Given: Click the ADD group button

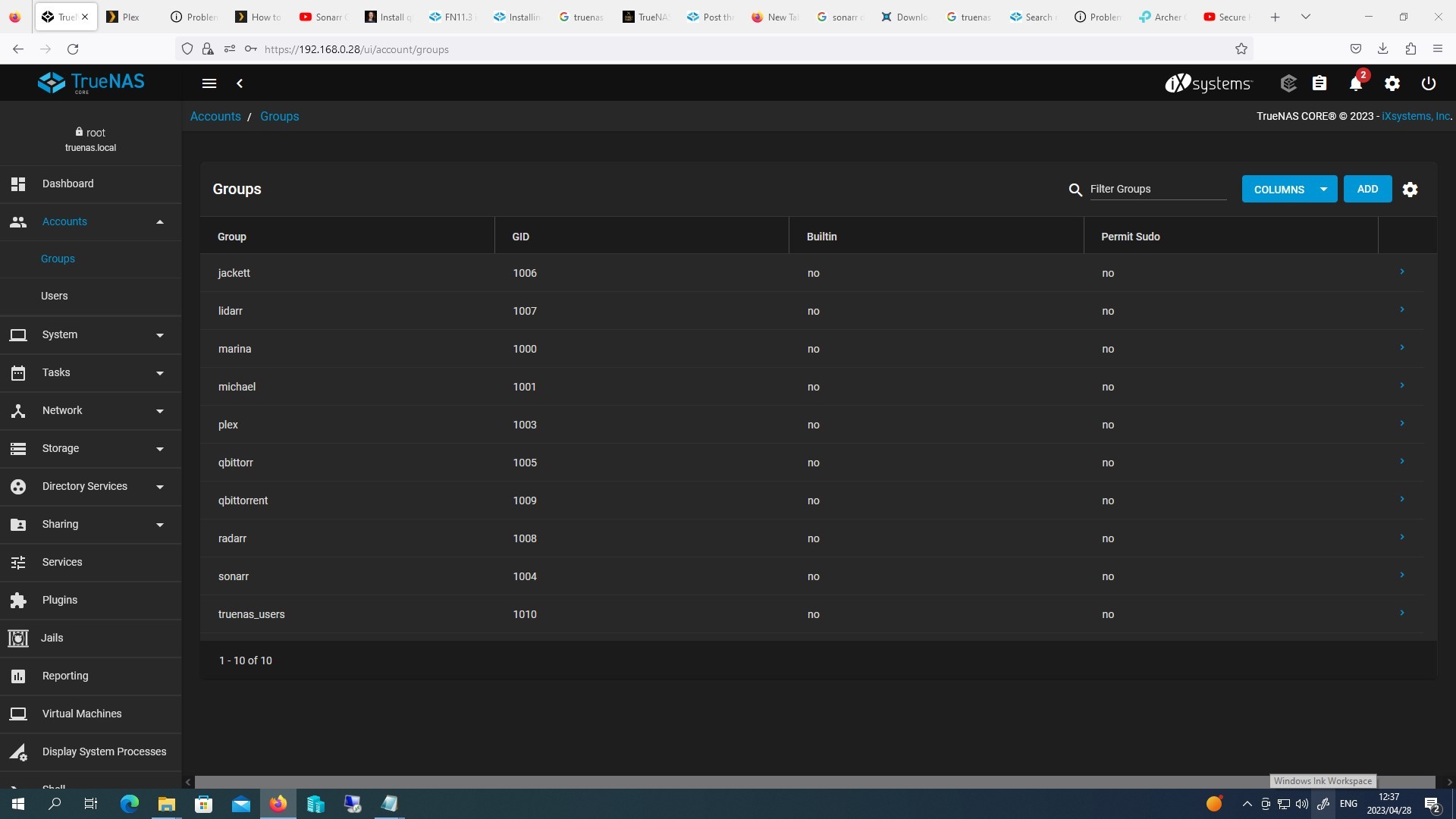Looking at the screenshot, I should pyautogui.click(x=1367, y=190).
